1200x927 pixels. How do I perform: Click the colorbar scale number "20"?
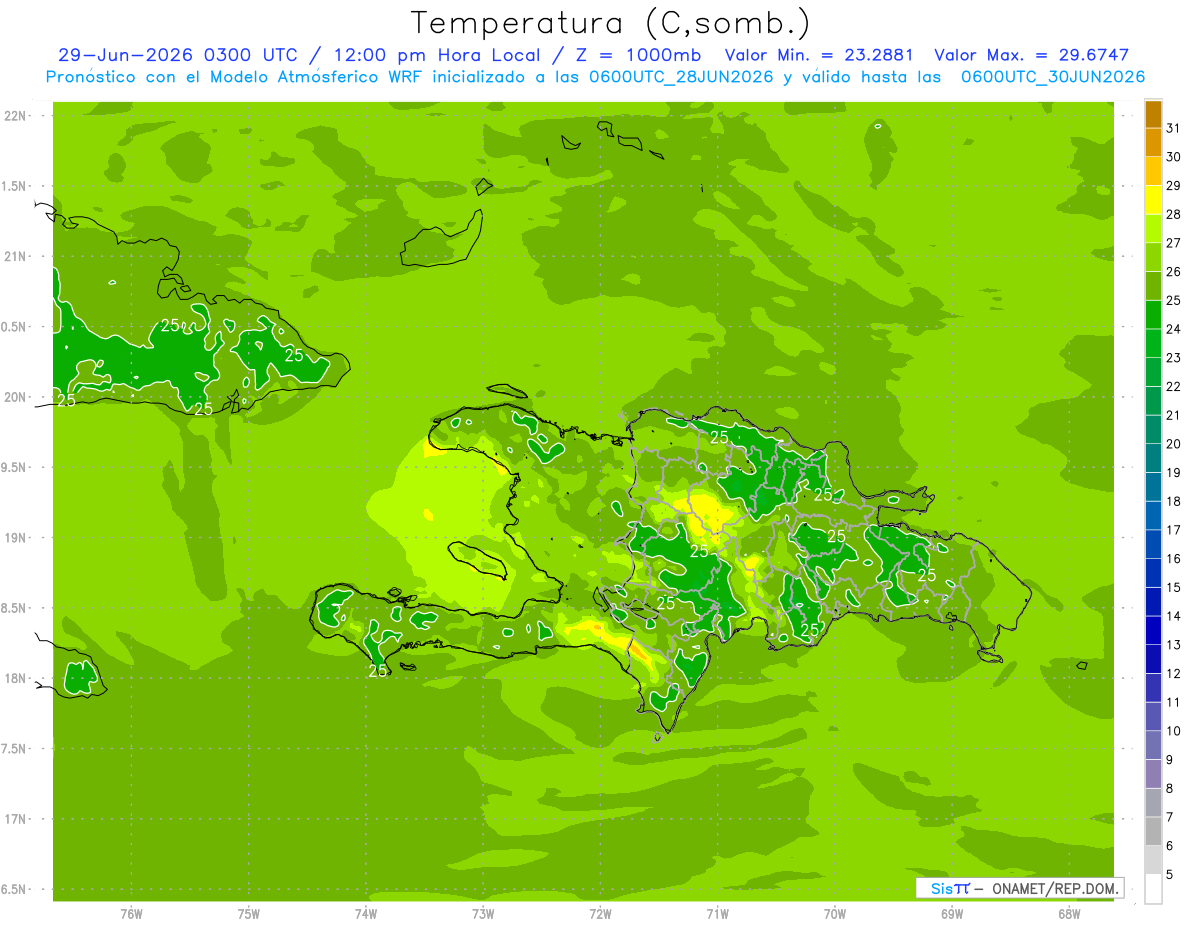[1174, 444]
